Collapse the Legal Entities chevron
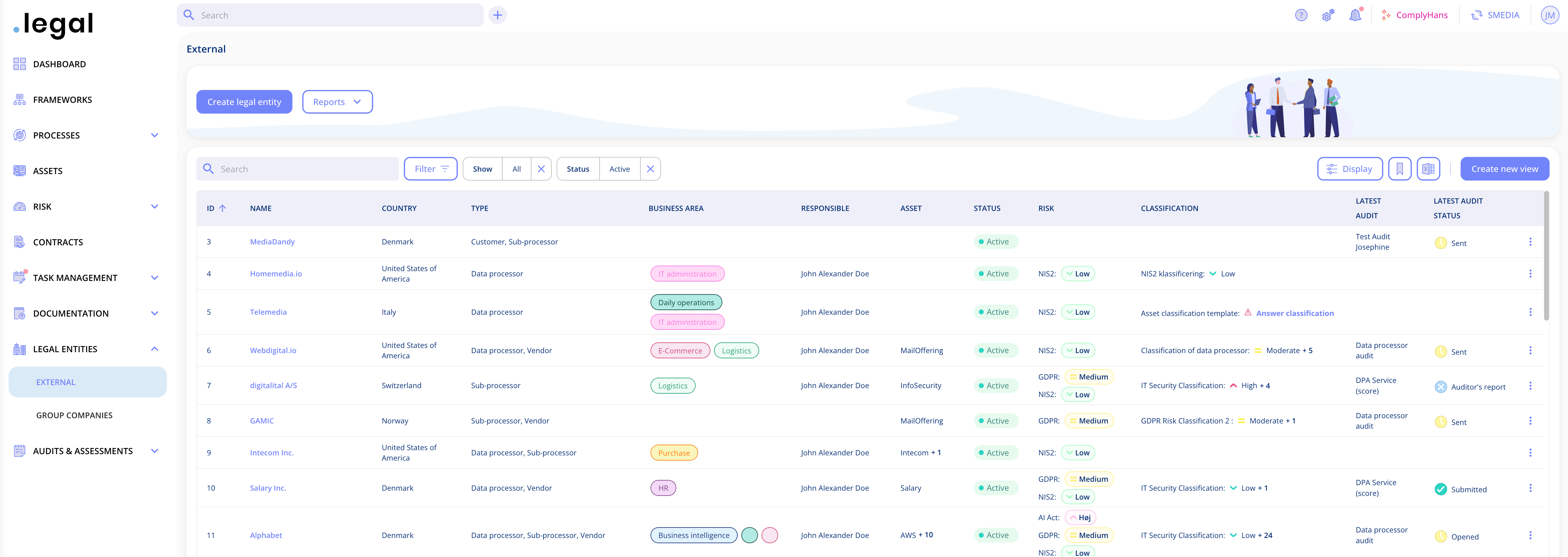1568x557 pixels. tap(155, 349)
